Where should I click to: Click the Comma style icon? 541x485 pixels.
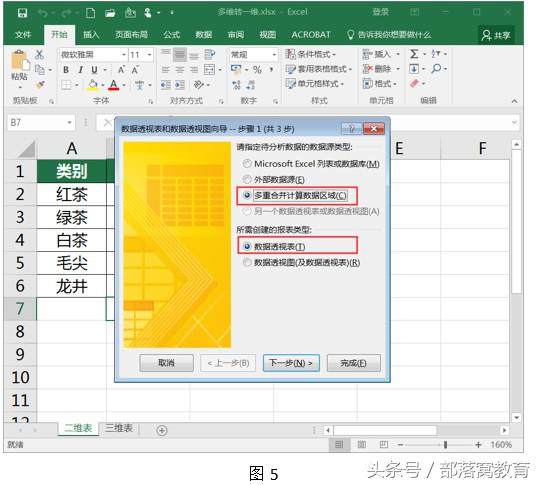[x=272, y=70]
